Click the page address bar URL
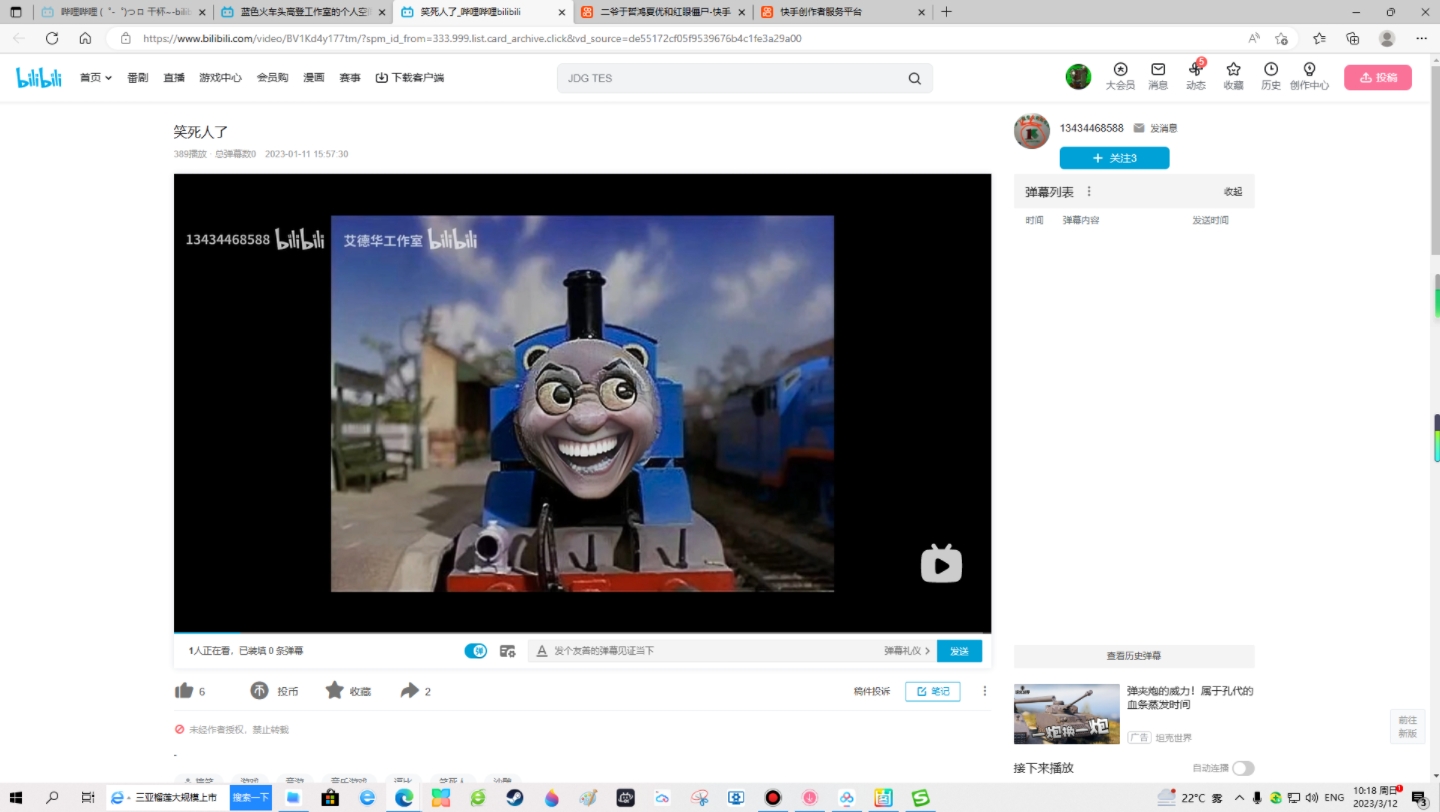Viewport: 1440px width, 812px height. click(x=472, y=38)
